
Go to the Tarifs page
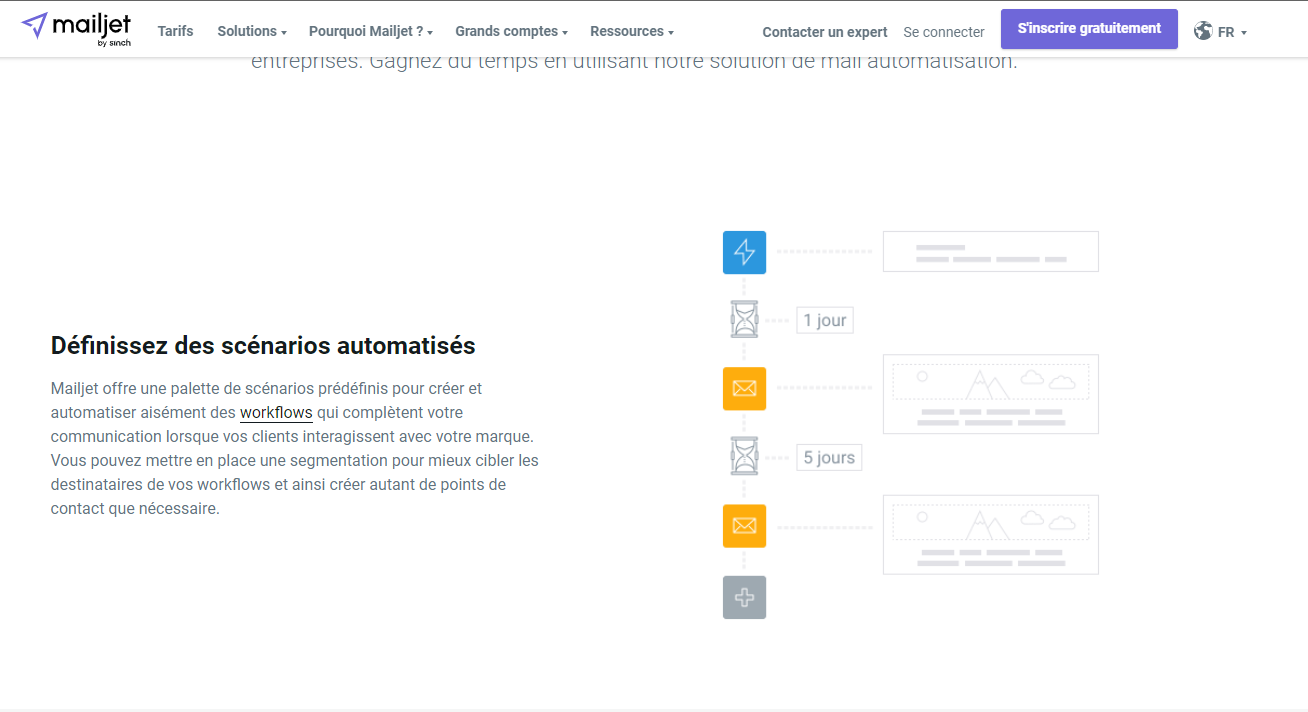tap(175, 31)
